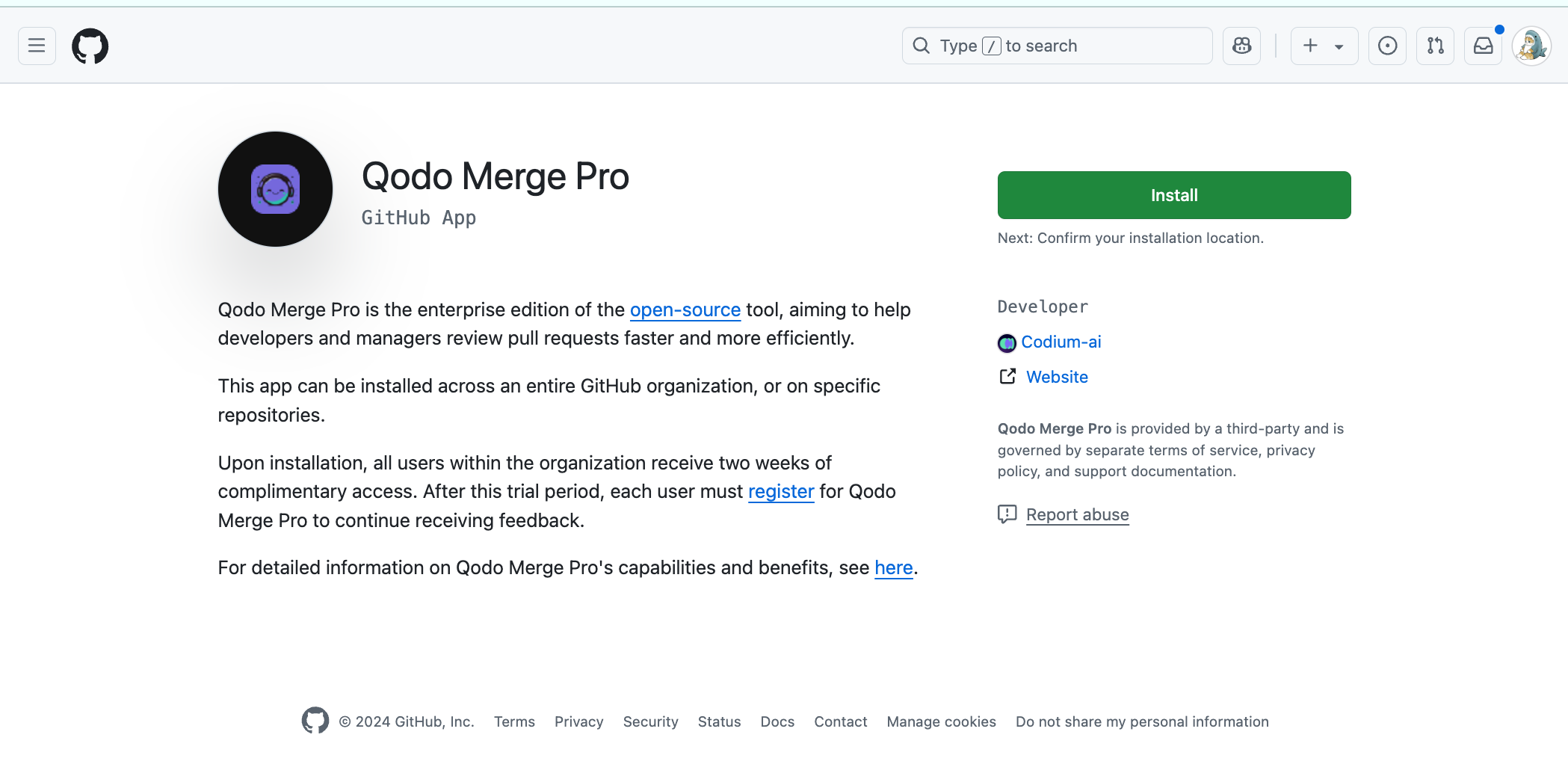Open the pull requests icon
This screenshot has width=1568, height=782.
tap(1435, 46)
